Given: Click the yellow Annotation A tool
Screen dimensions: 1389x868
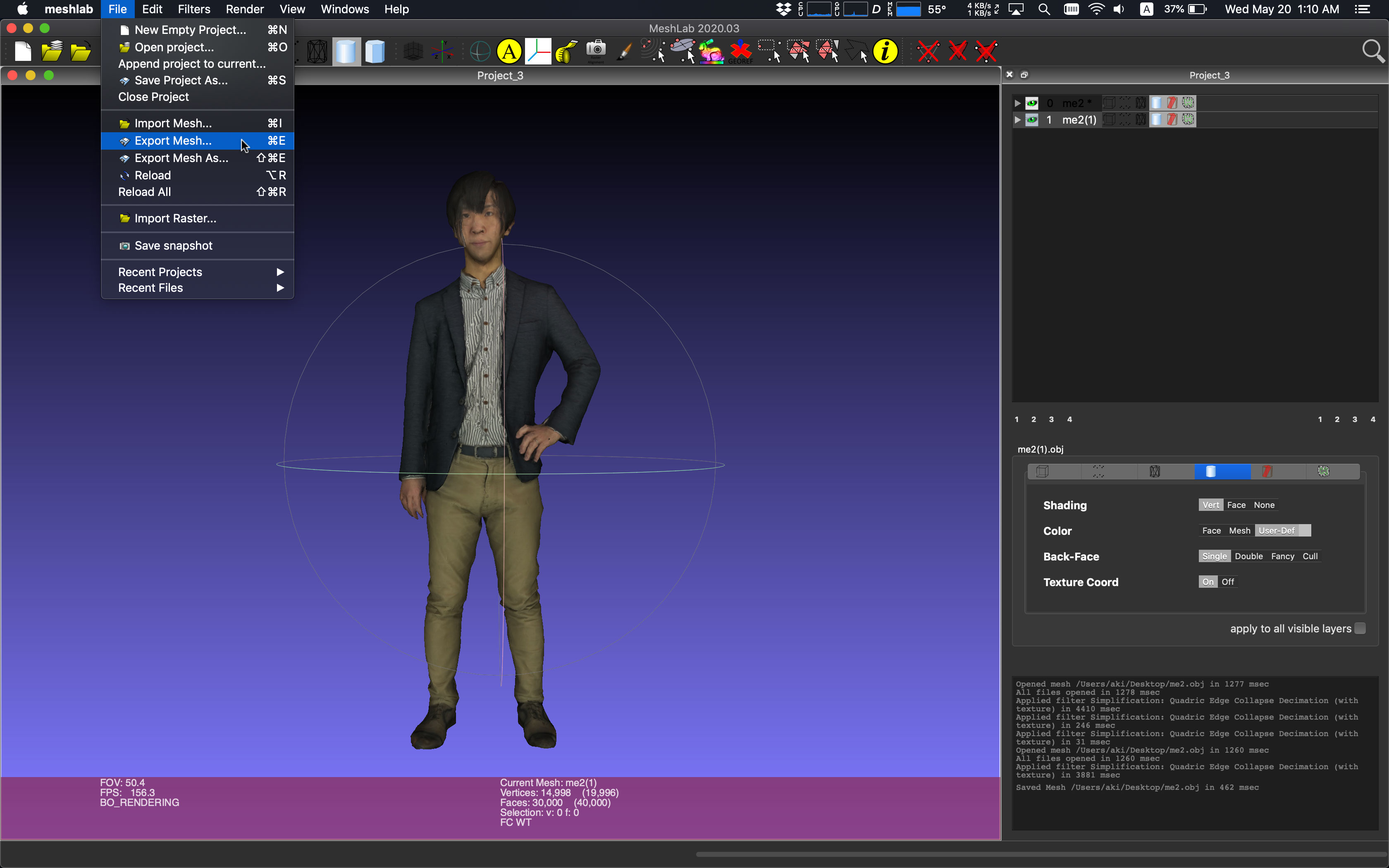Looking at the screenshot, I should [508, 52].
